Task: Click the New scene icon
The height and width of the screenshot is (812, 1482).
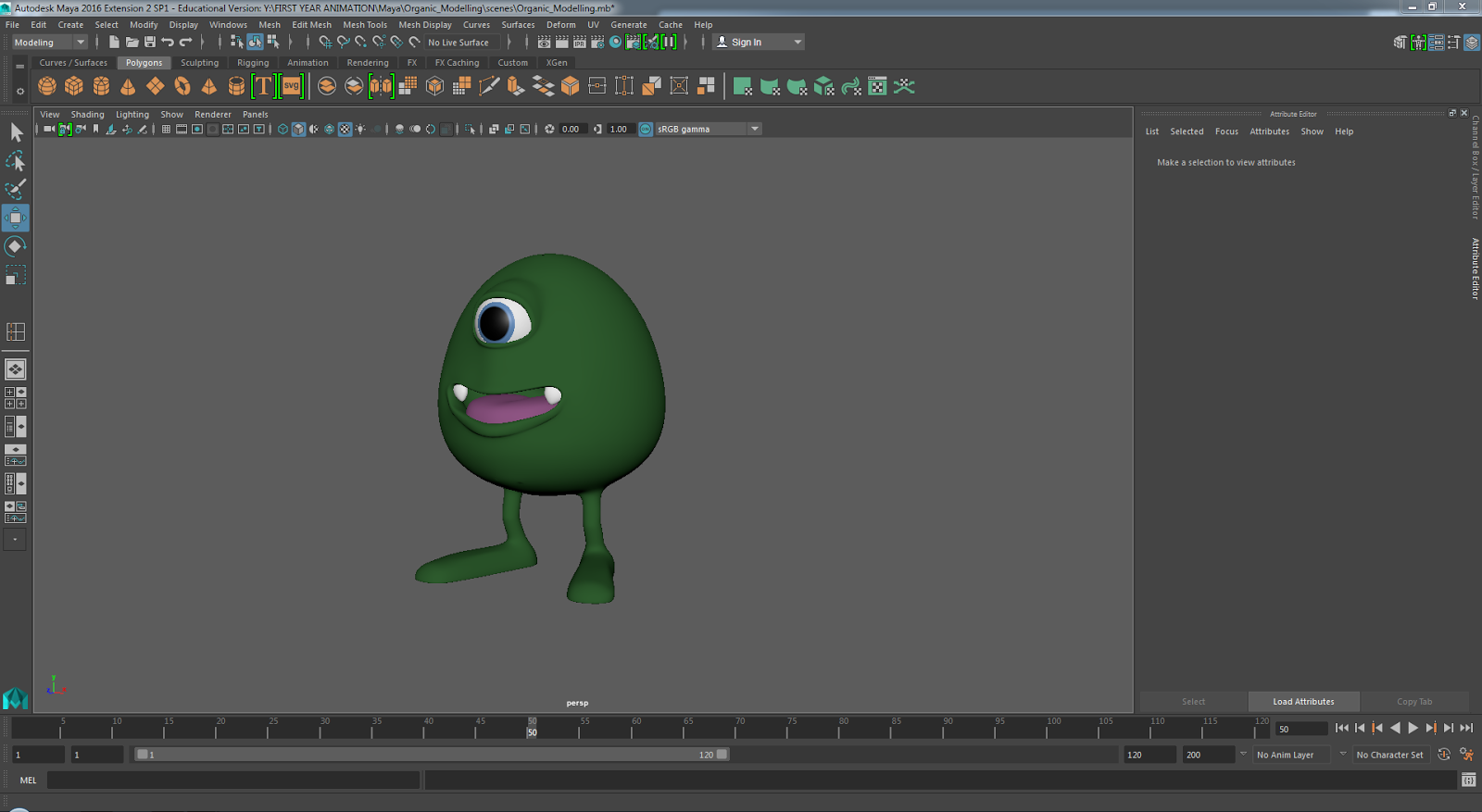Action: coord(114,42)
